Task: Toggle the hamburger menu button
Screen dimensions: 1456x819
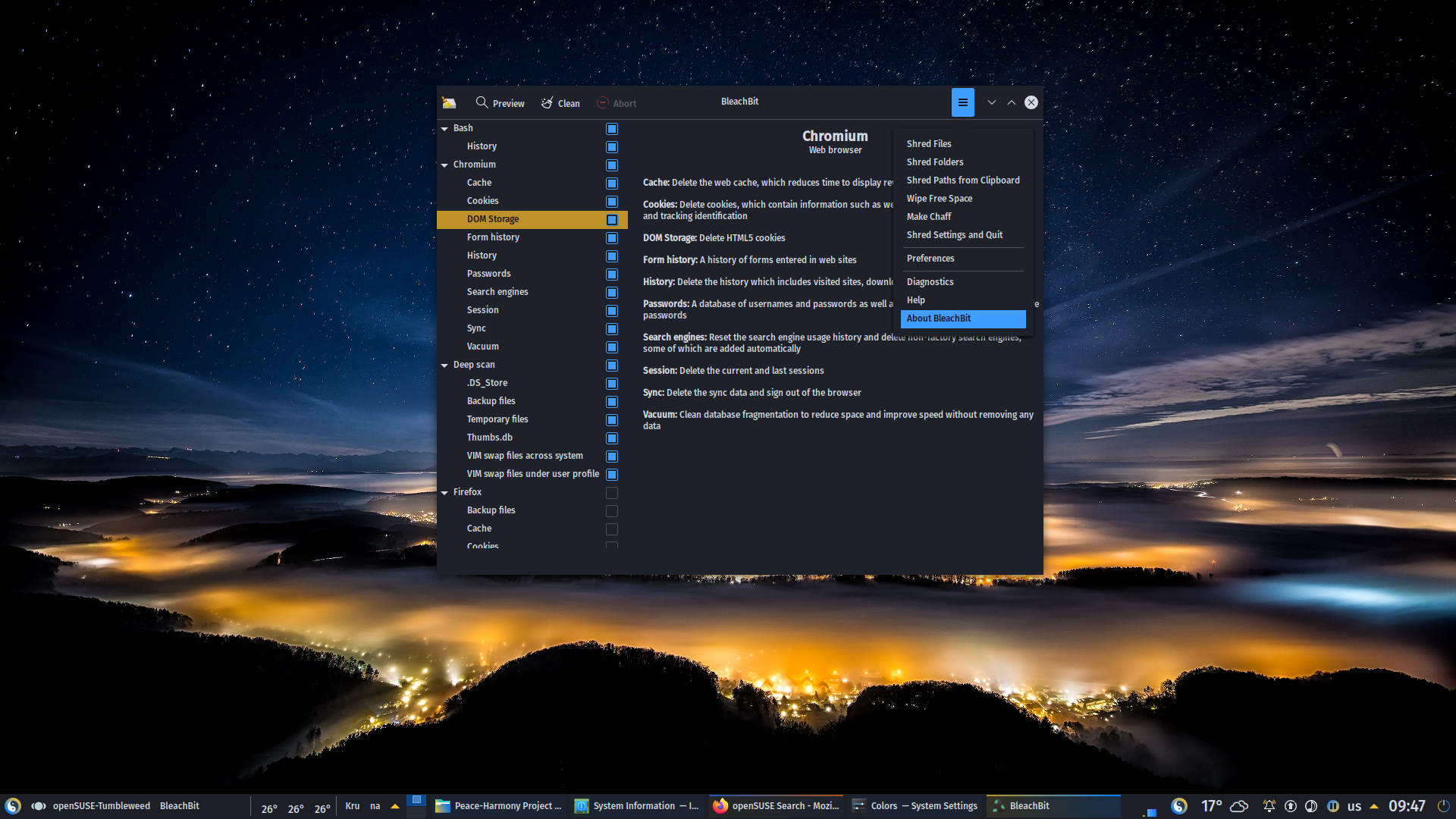Action: (962, 102)
